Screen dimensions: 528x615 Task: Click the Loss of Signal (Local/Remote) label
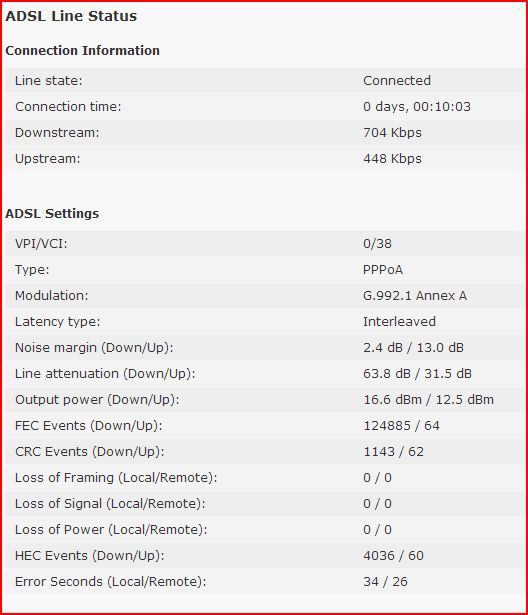click(110, 504)
